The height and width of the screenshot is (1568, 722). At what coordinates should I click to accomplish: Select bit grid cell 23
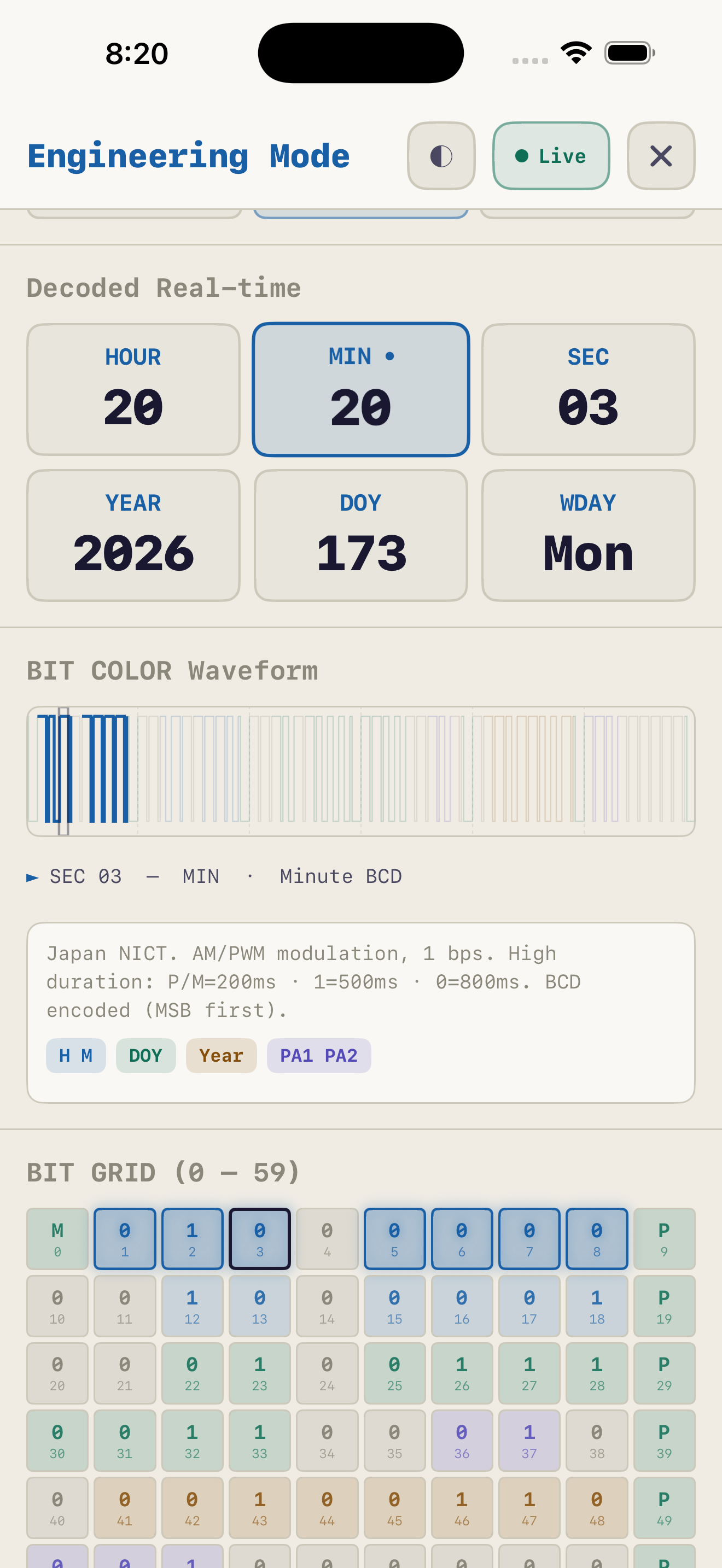[259, 1373]
